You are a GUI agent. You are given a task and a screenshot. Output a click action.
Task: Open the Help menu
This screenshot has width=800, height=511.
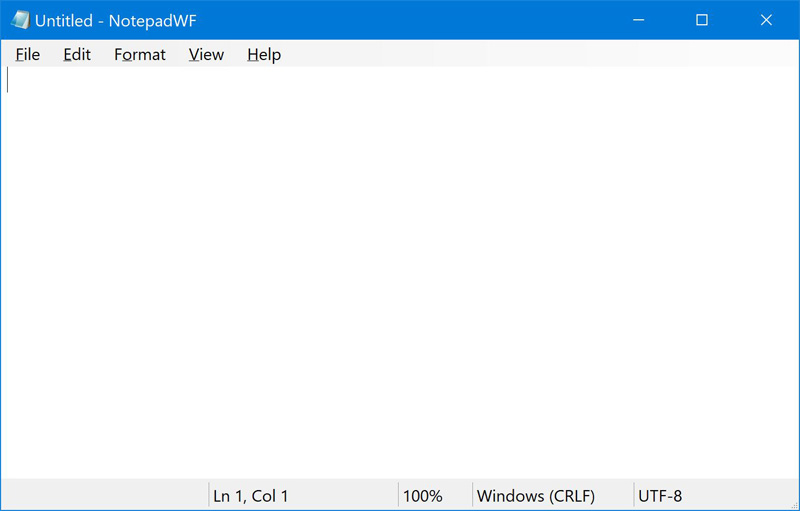point(264,55)
